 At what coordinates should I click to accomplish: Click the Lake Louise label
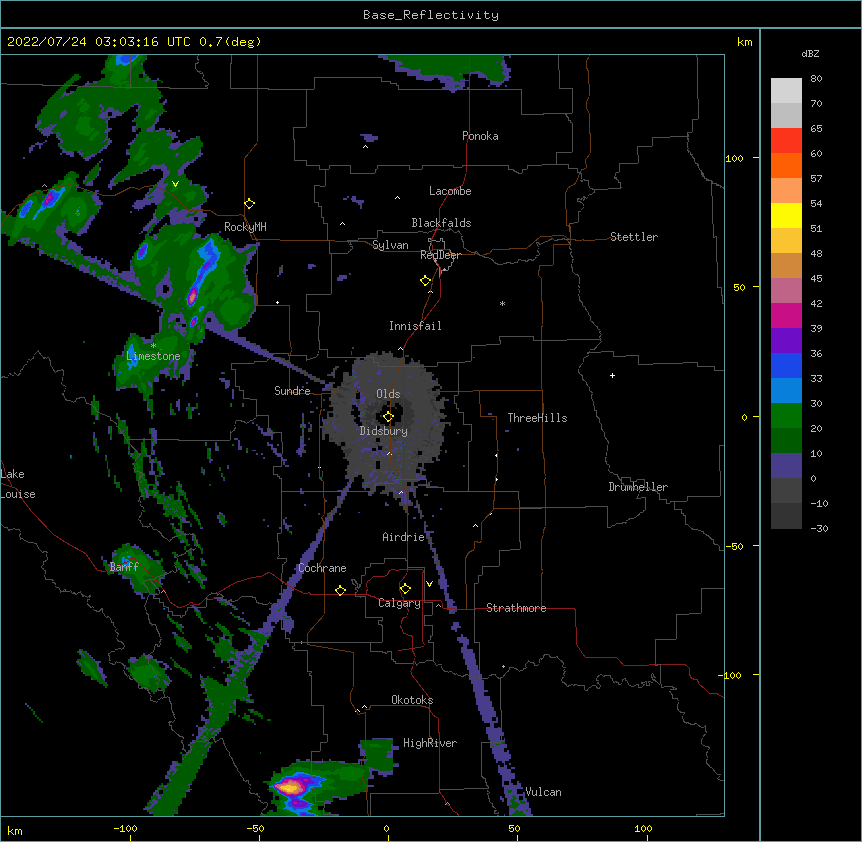[18, 484]
